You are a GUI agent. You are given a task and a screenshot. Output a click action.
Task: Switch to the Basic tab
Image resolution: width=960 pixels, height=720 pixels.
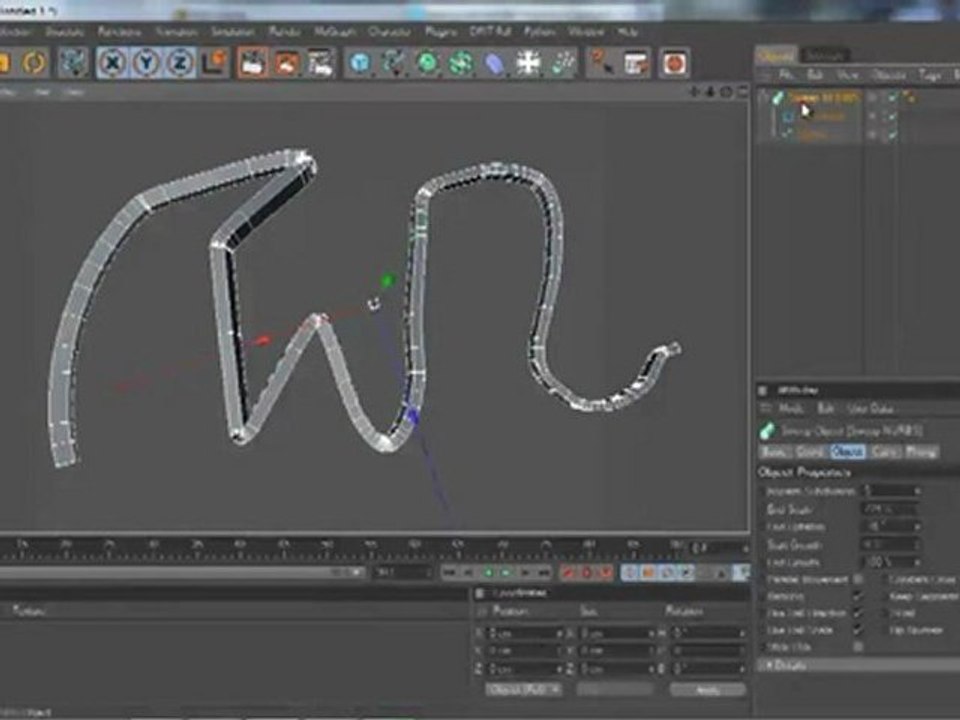[x=774, y=452]
